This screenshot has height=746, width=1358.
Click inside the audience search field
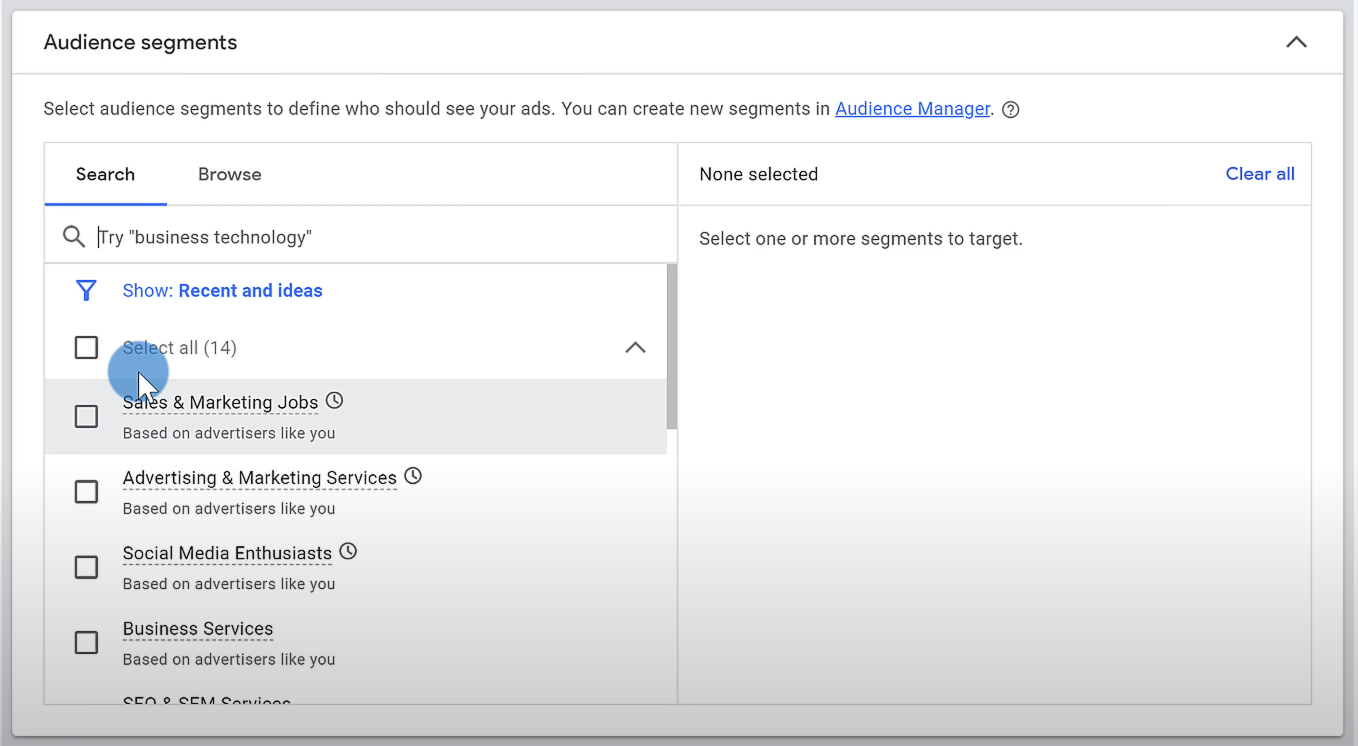[x=300, y=235]
